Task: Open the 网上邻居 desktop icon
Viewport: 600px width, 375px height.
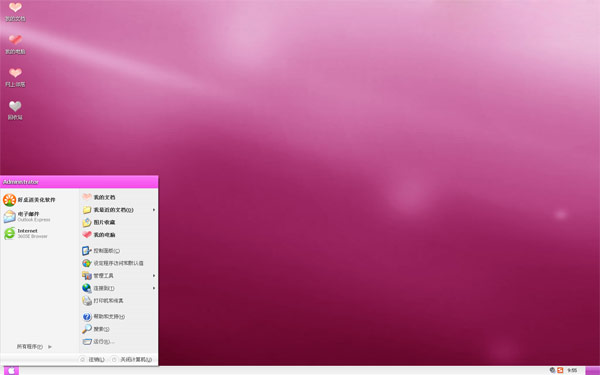Action: click(15, 77)
